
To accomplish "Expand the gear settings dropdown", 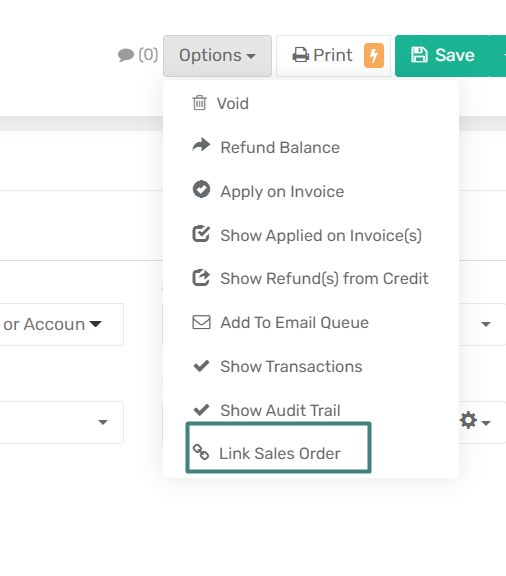I will [475, 421].
